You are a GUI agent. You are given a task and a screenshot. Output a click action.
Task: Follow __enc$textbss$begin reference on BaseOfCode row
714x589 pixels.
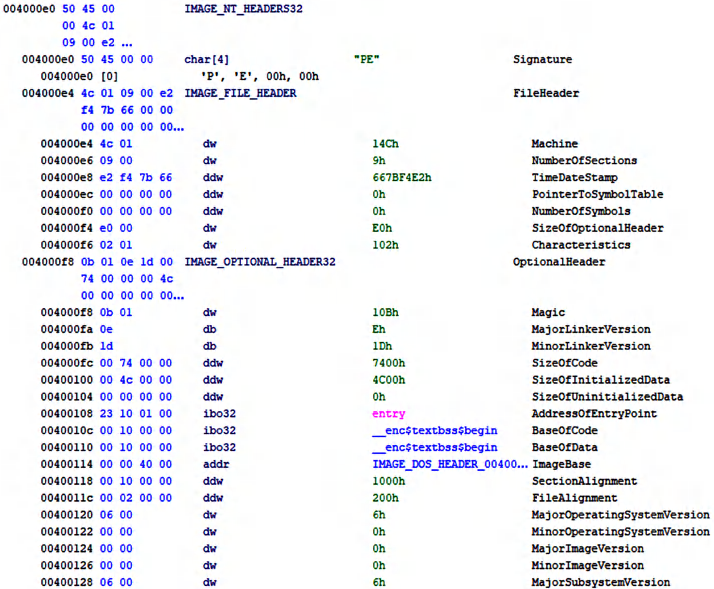pyautogui.click(x=434, y=431)
